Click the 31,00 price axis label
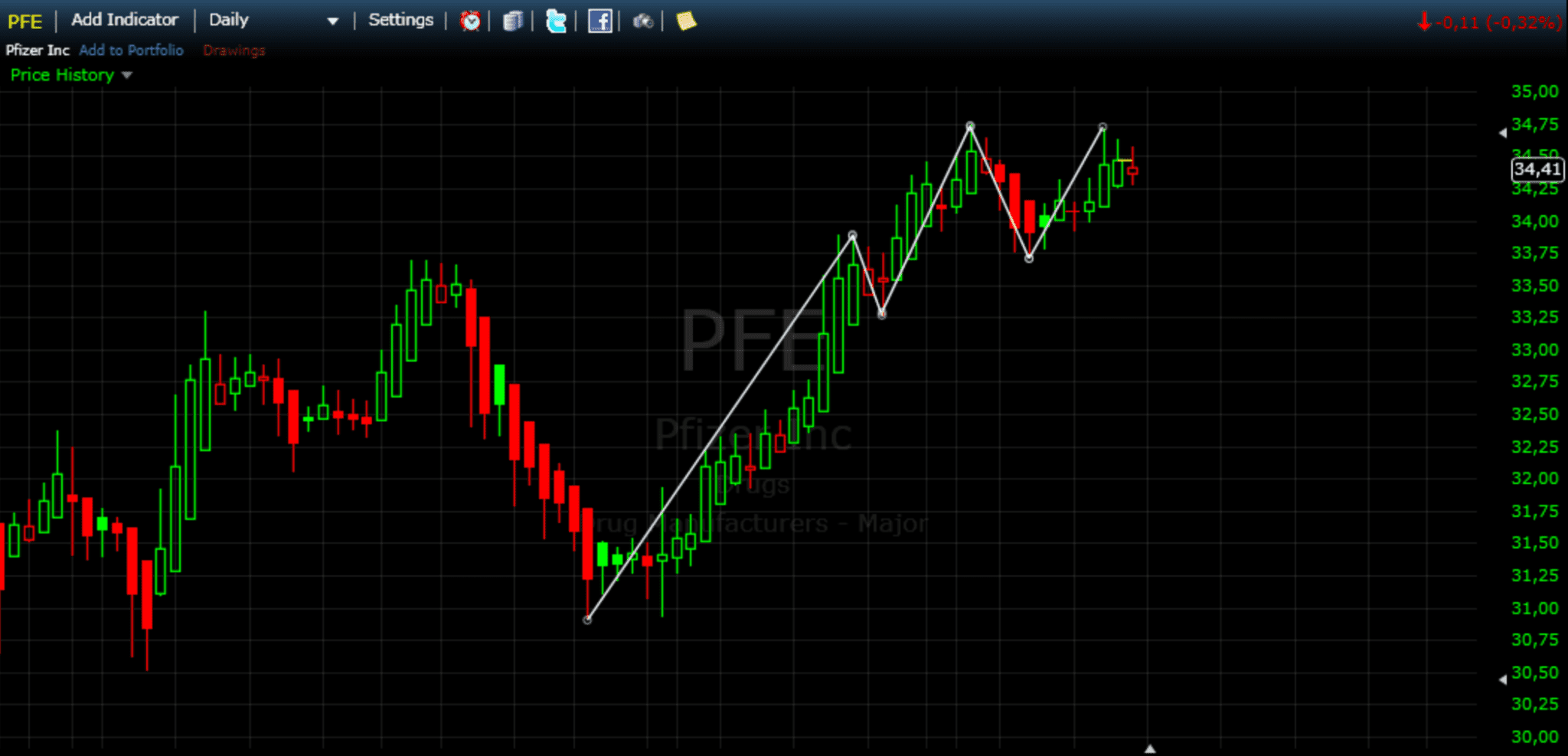This screenshot has height=756, width=1568. point(1534,608)
